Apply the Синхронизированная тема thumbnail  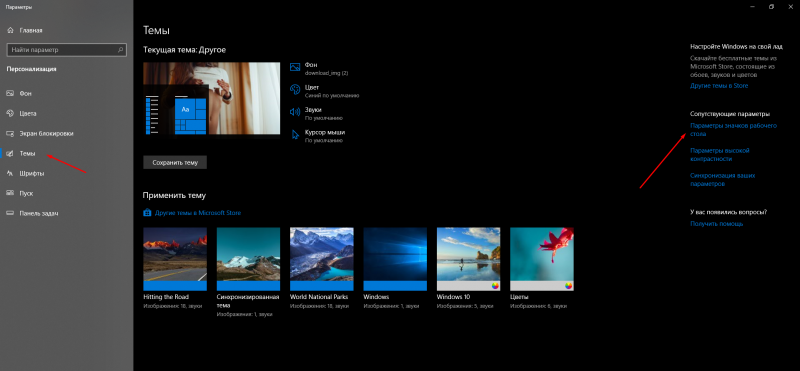pyautogui.click(x=248, y=259)
